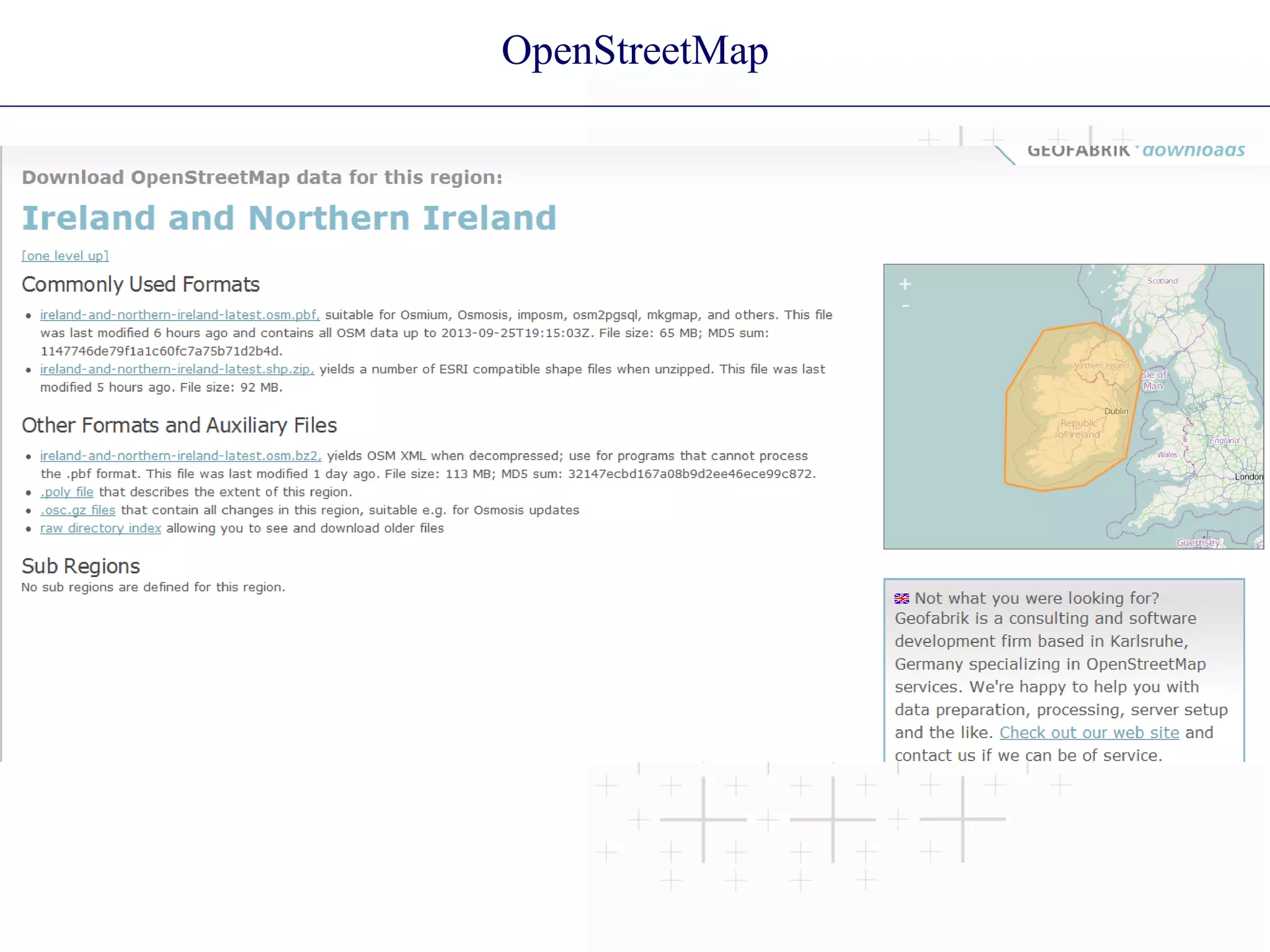This screenshot has height=952, width=1270.
Task: Click the OpenStreetMap slide title
Action: pos(634,51)
